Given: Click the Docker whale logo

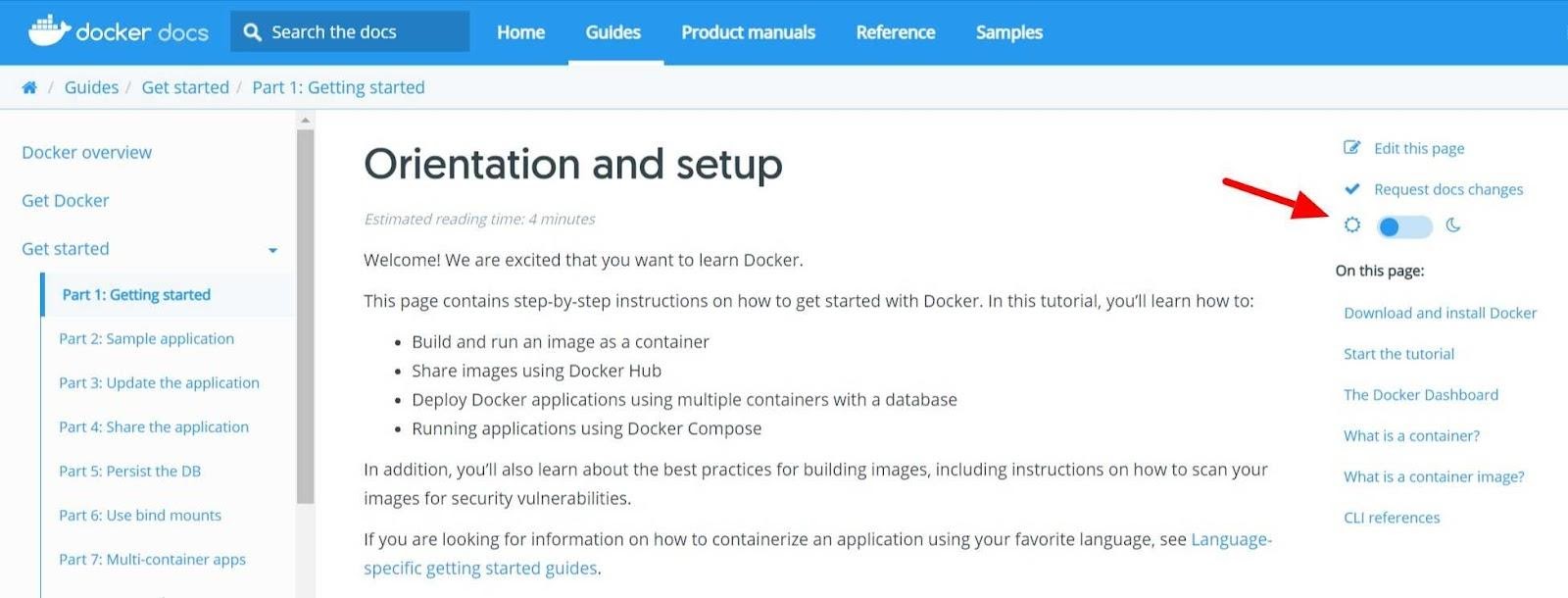Looking at the screenshot, I should 49,30.
